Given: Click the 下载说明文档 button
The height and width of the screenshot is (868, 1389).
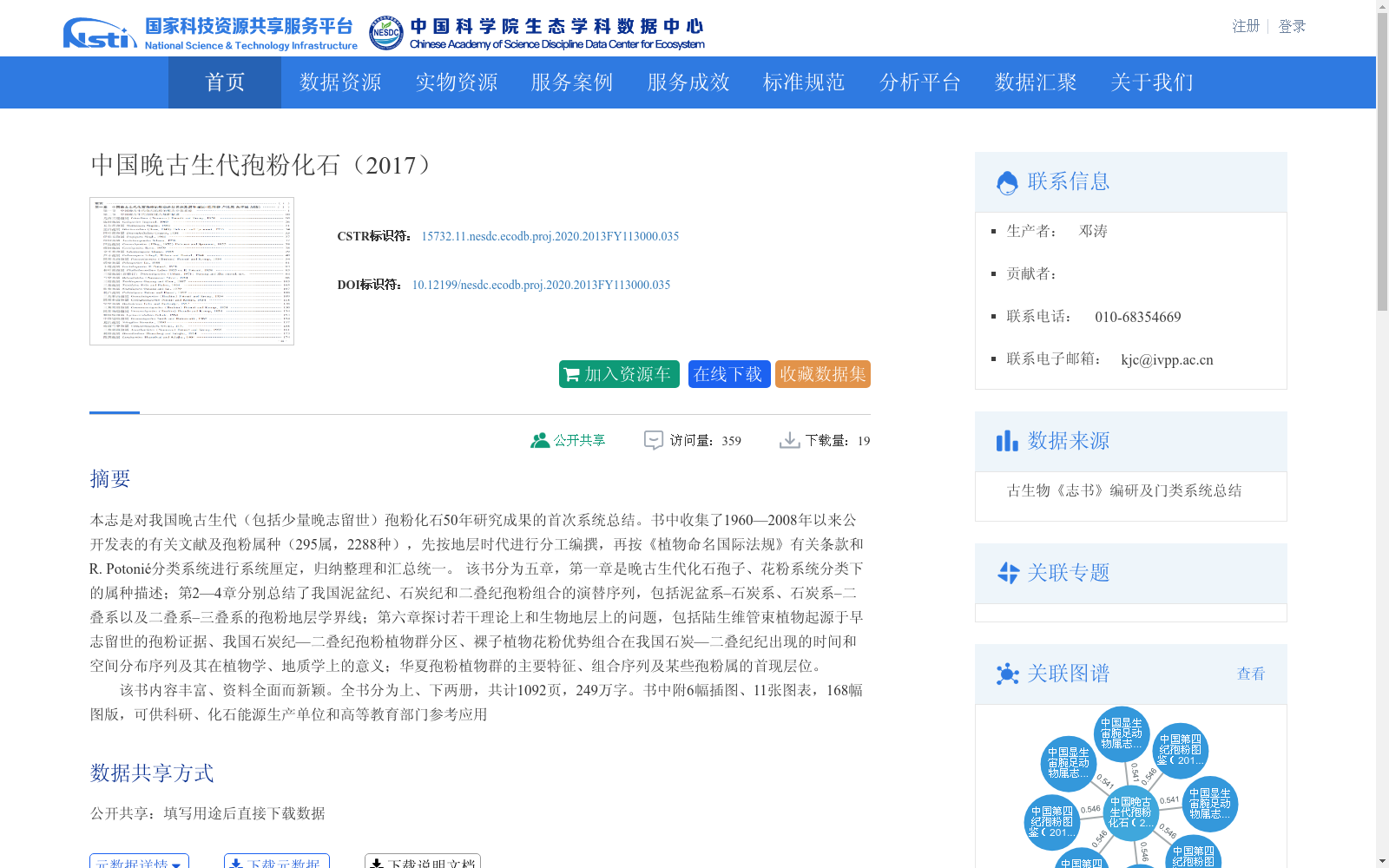Looking at the screenshot, I should click(423, 861).
